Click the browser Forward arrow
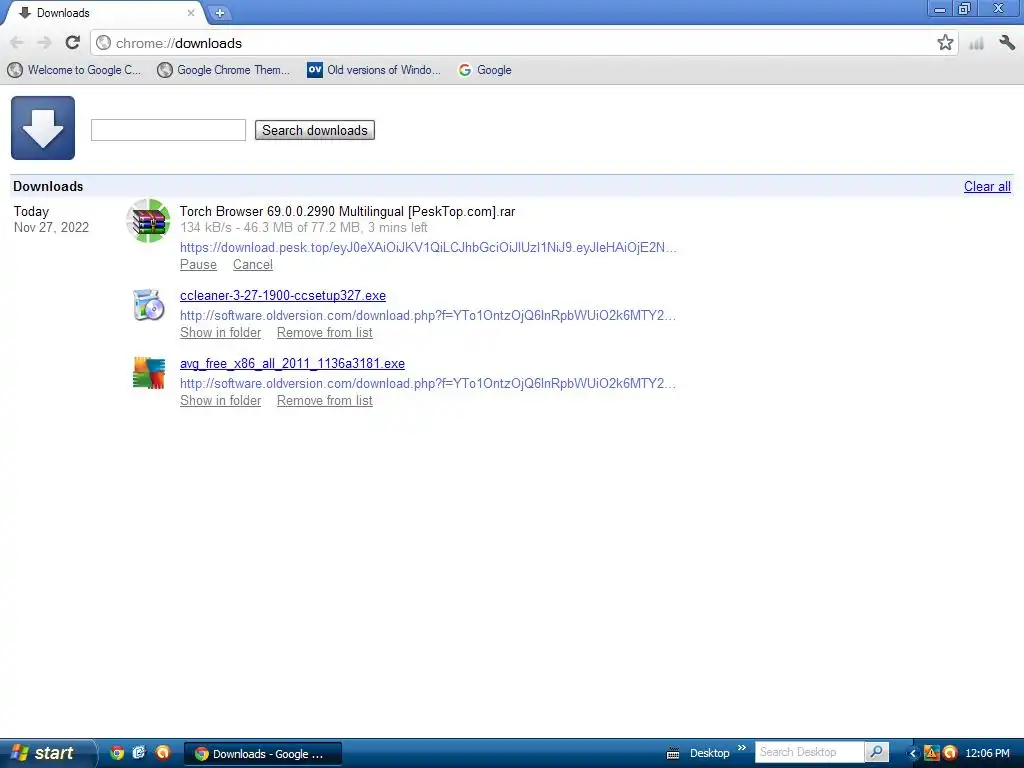The height and width of the screenshot is (768, 1024). [44, 43]
